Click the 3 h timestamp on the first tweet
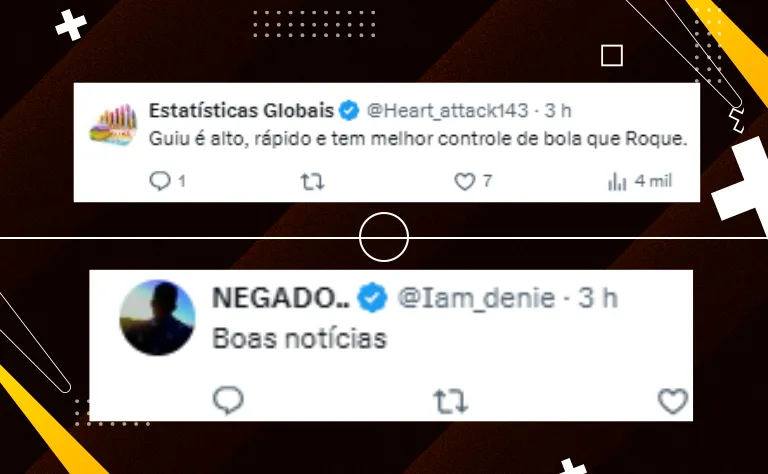 tap(558, 111)
